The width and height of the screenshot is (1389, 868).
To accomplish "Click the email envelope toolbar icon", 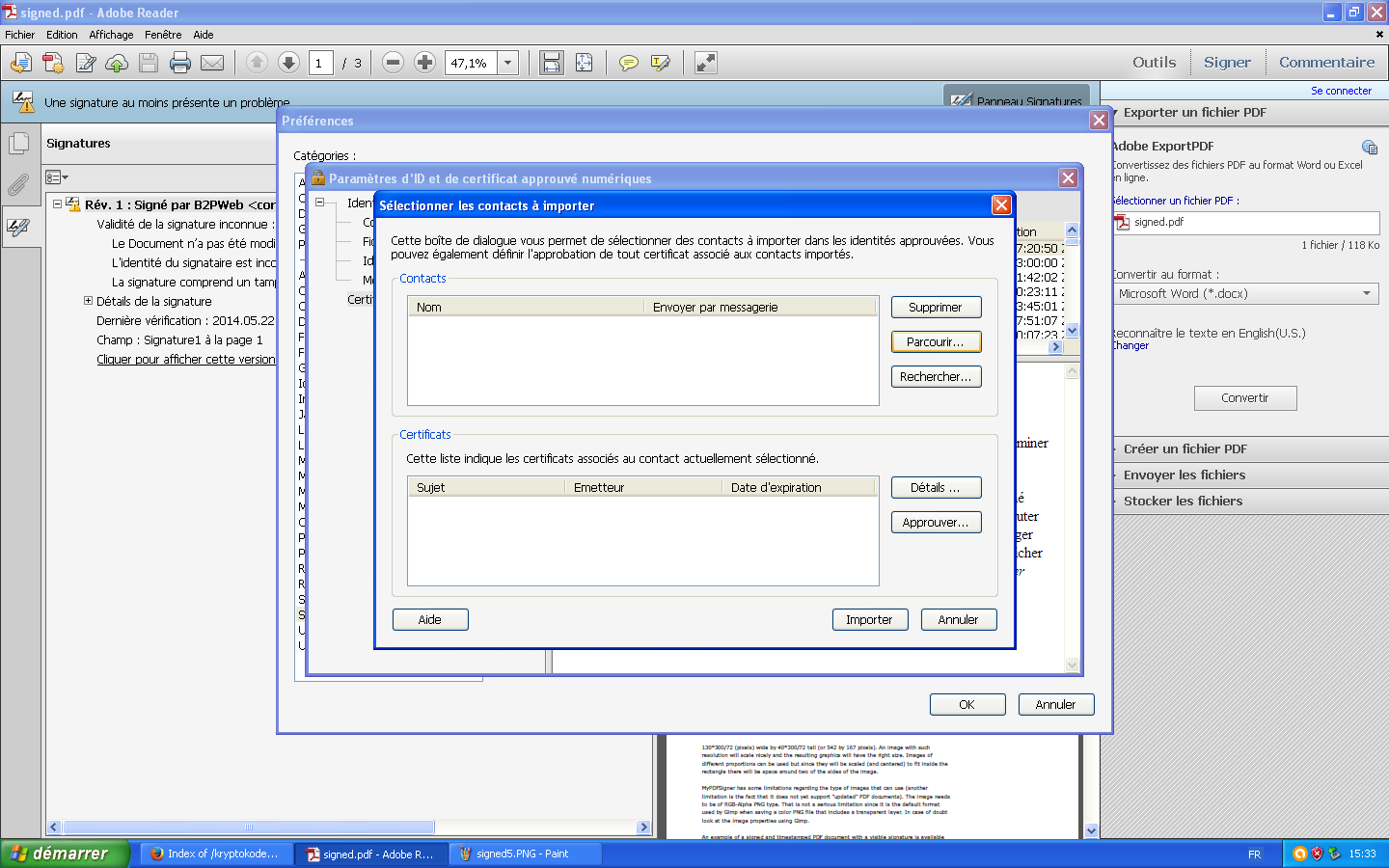I will (212, 63).
